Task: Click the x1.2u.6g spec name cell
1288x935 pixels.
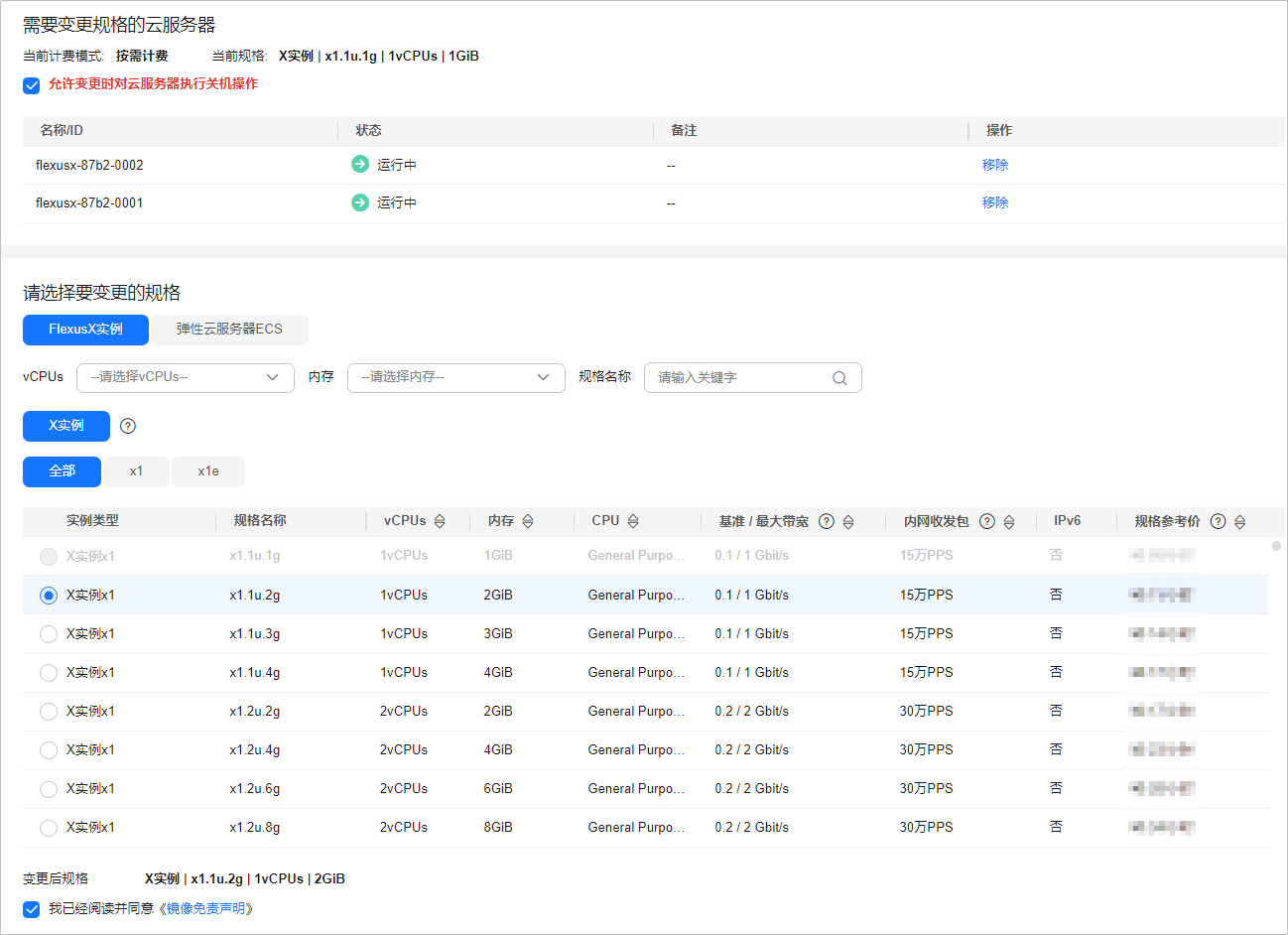Action: point(255,789)
